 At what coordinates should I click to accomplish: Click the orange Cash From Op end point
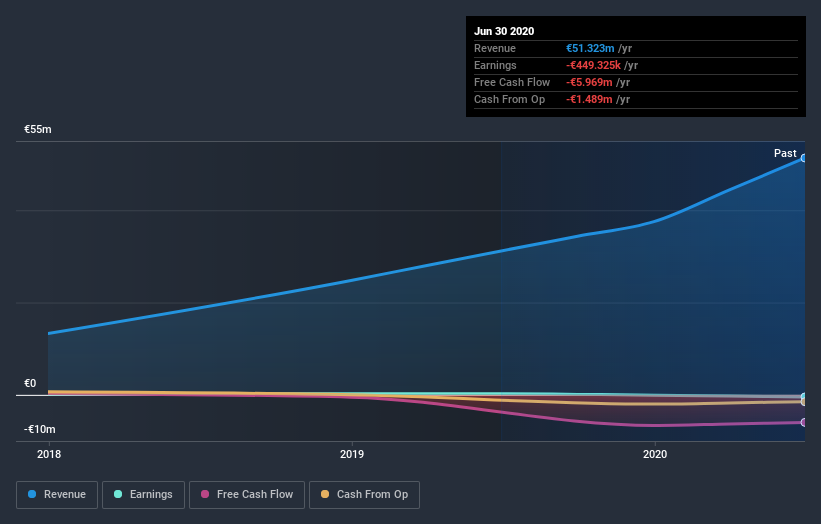click(x=804, y=402)
